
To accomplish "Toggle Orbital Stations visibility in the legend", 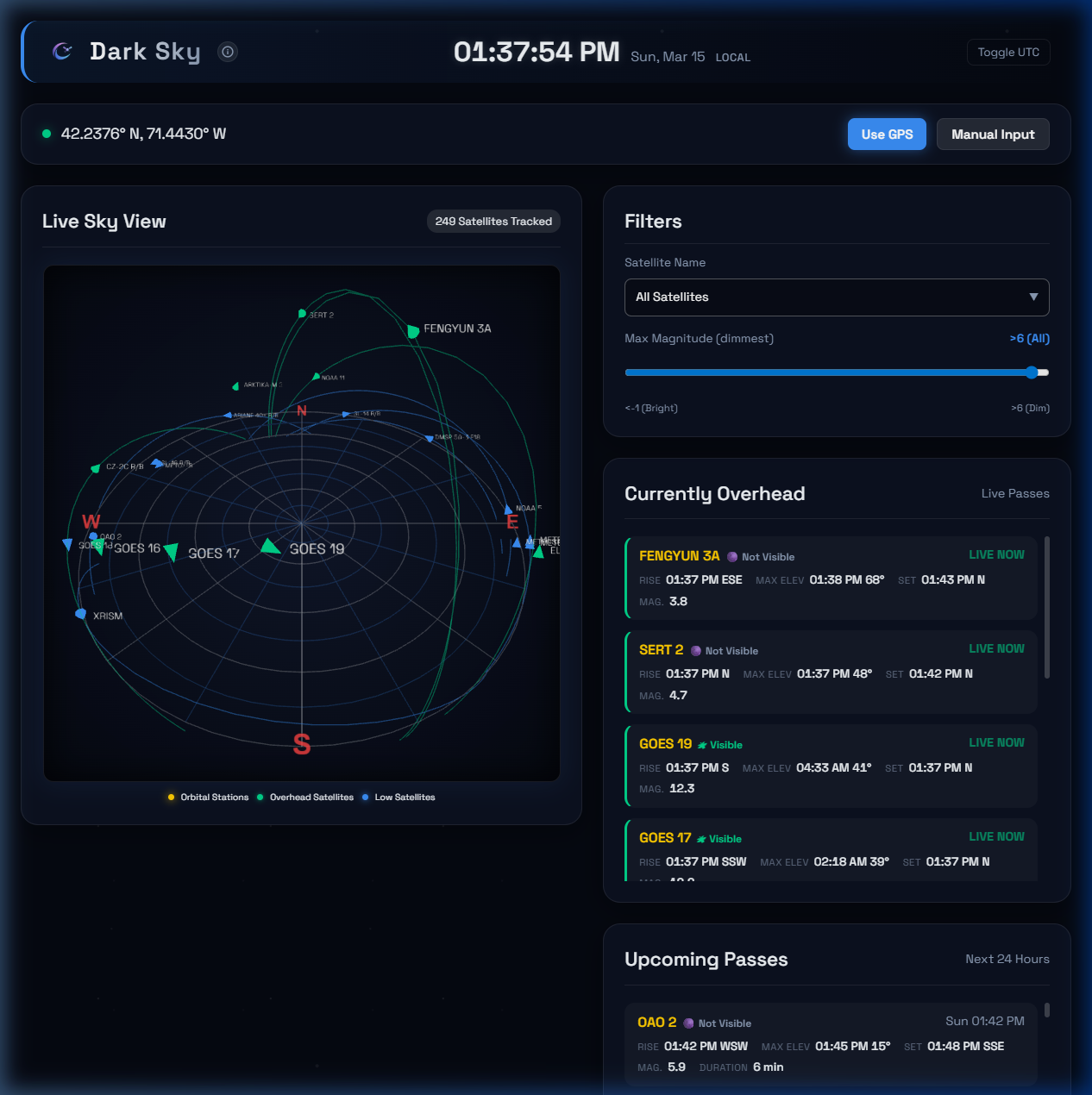I will [171, 797].
